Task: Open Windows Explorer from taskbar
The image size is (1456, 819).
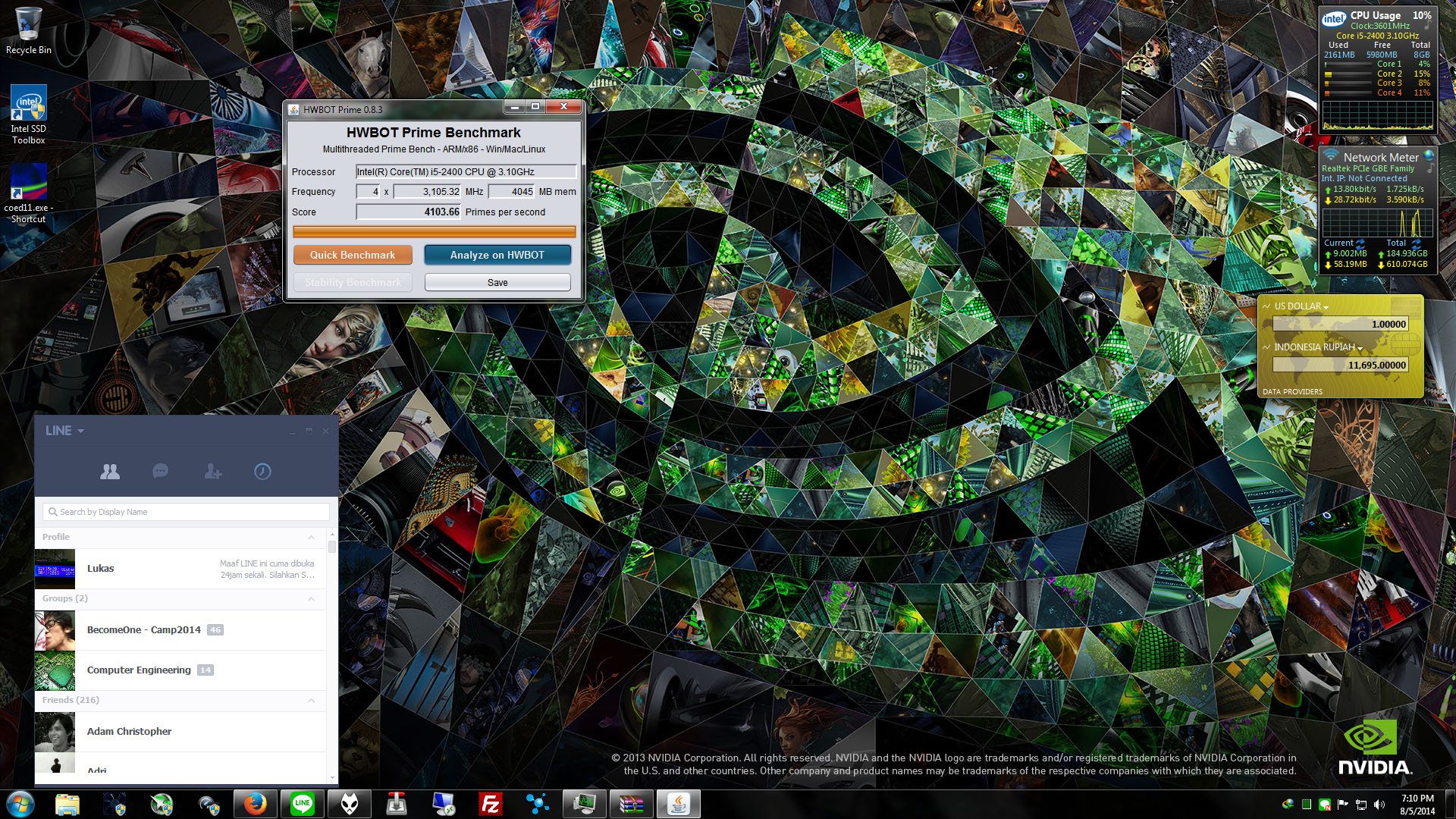Action: (x=67, y=804)
